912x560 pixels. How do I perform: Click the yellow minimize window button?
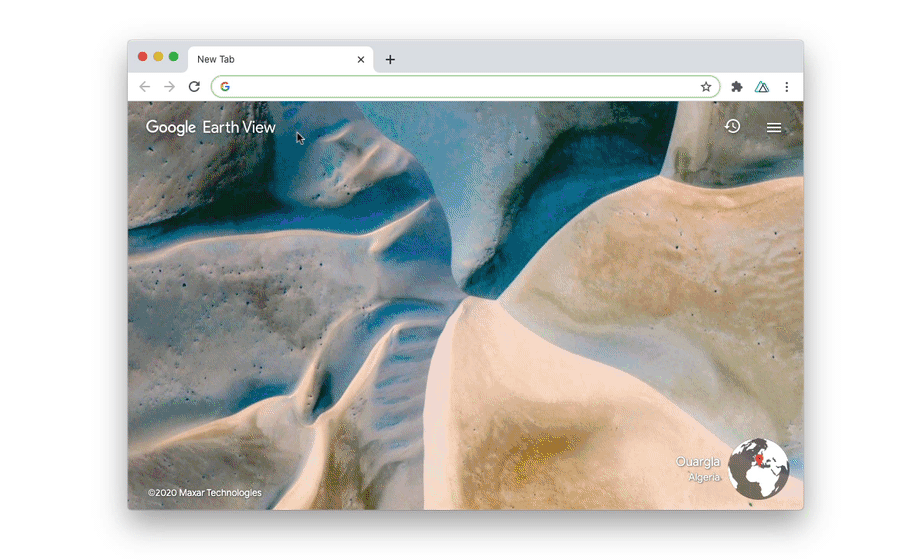point(158,56)
